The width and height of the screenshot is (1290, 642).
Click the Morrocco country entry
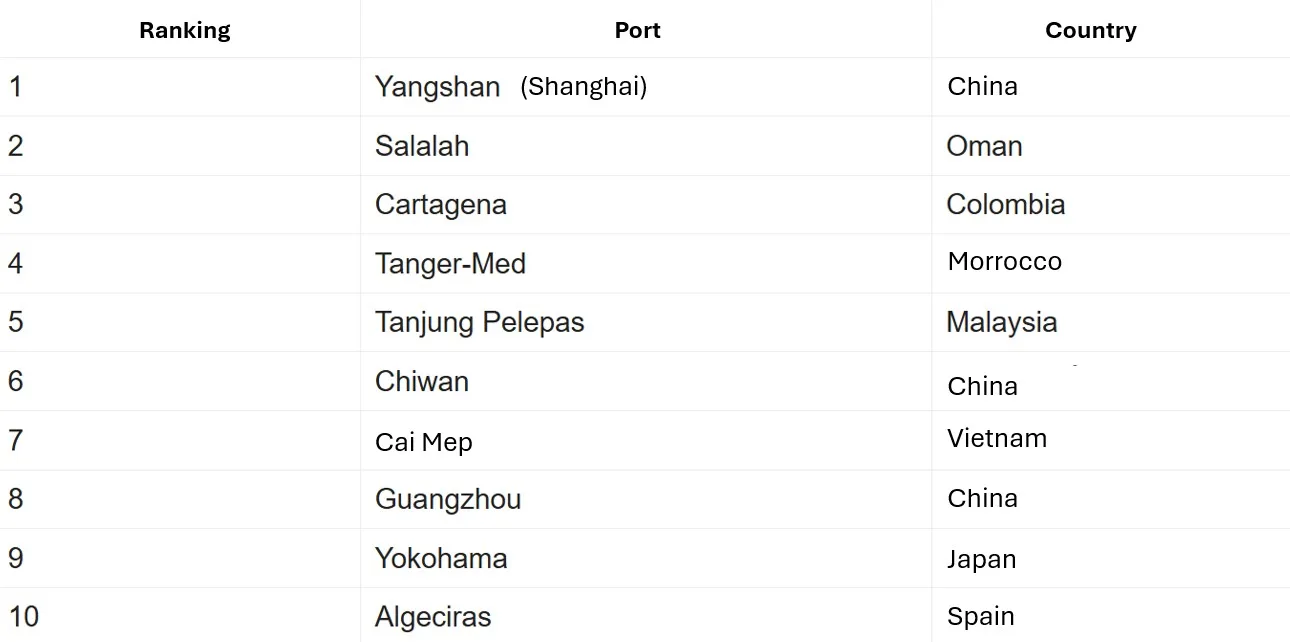[x=1004, y=262]
